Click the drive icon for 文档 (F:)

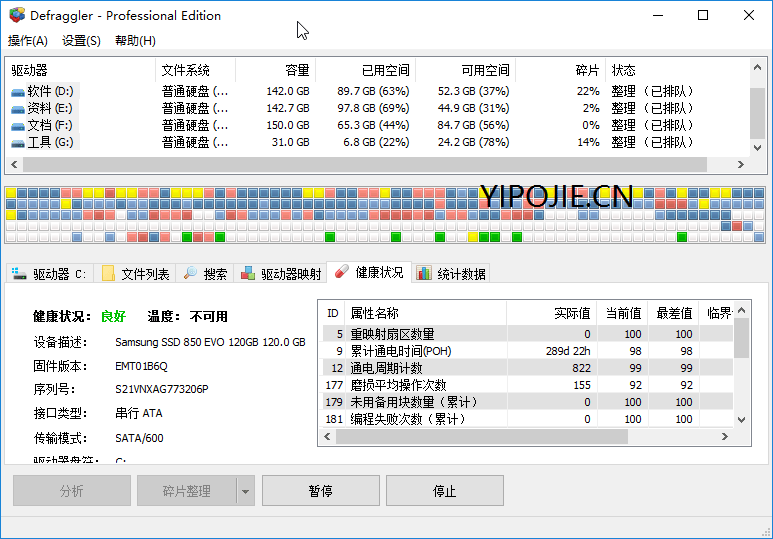click(18, 126)
